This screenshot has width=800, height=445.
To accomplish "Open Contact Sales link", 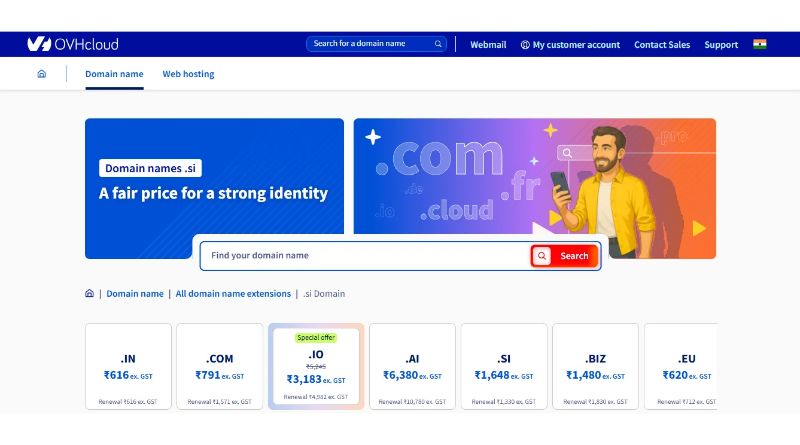I will pyautogui.click(x=662, y=45).
